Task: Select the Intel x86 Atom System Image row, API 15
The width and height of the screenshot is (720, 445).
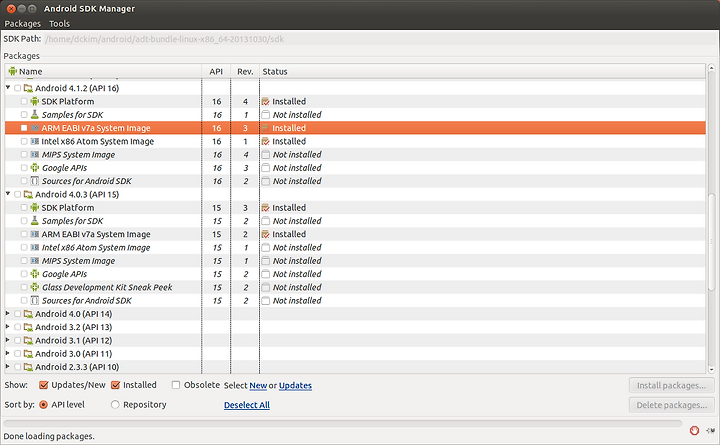Action: pyautogui.click(x=355, y=248)
